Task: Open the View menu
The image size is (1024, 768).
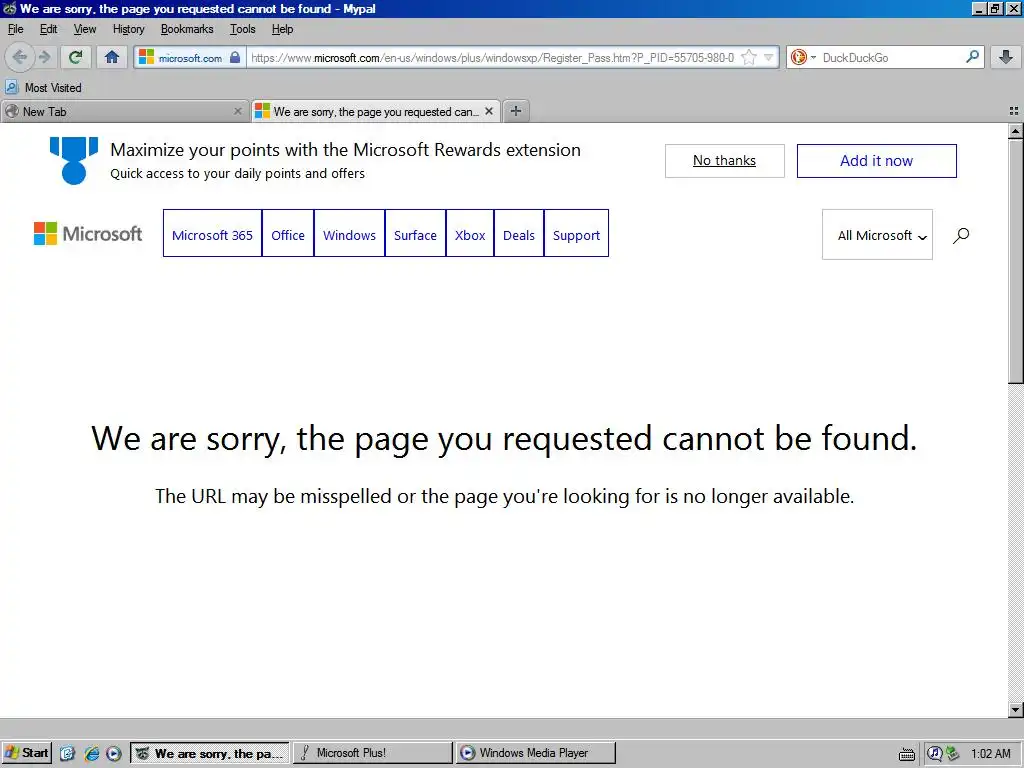Action: click(85, 29)
